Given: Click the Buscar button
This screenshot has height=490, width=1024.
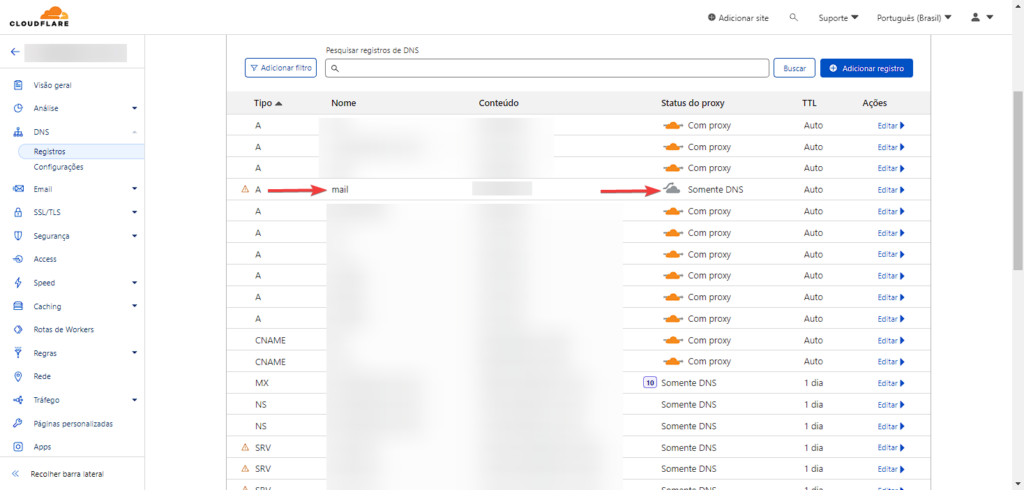Looking at the screenshot, I should pyautogui.click(x=794, y=68).
